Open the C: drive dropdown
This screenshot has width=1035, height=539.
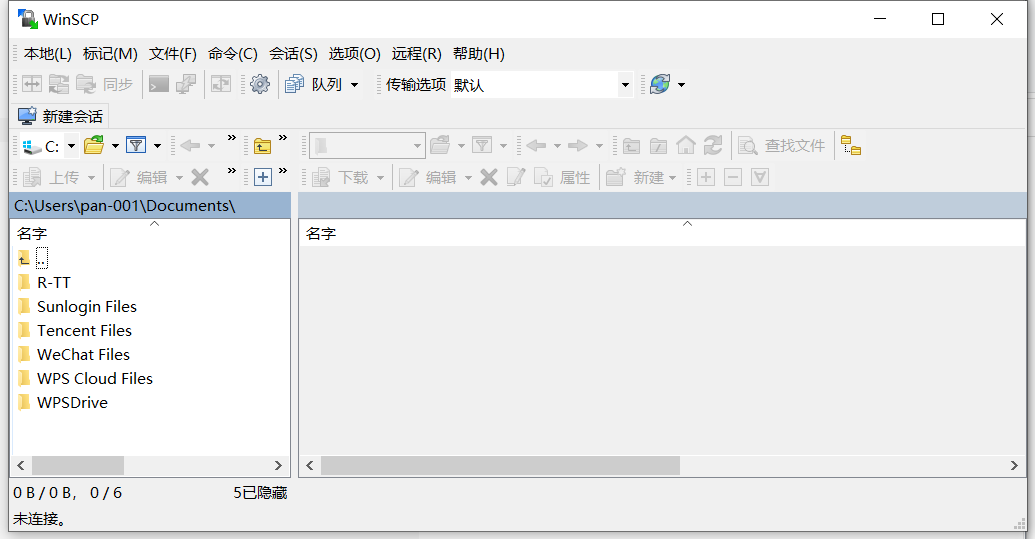pos(71,146)
